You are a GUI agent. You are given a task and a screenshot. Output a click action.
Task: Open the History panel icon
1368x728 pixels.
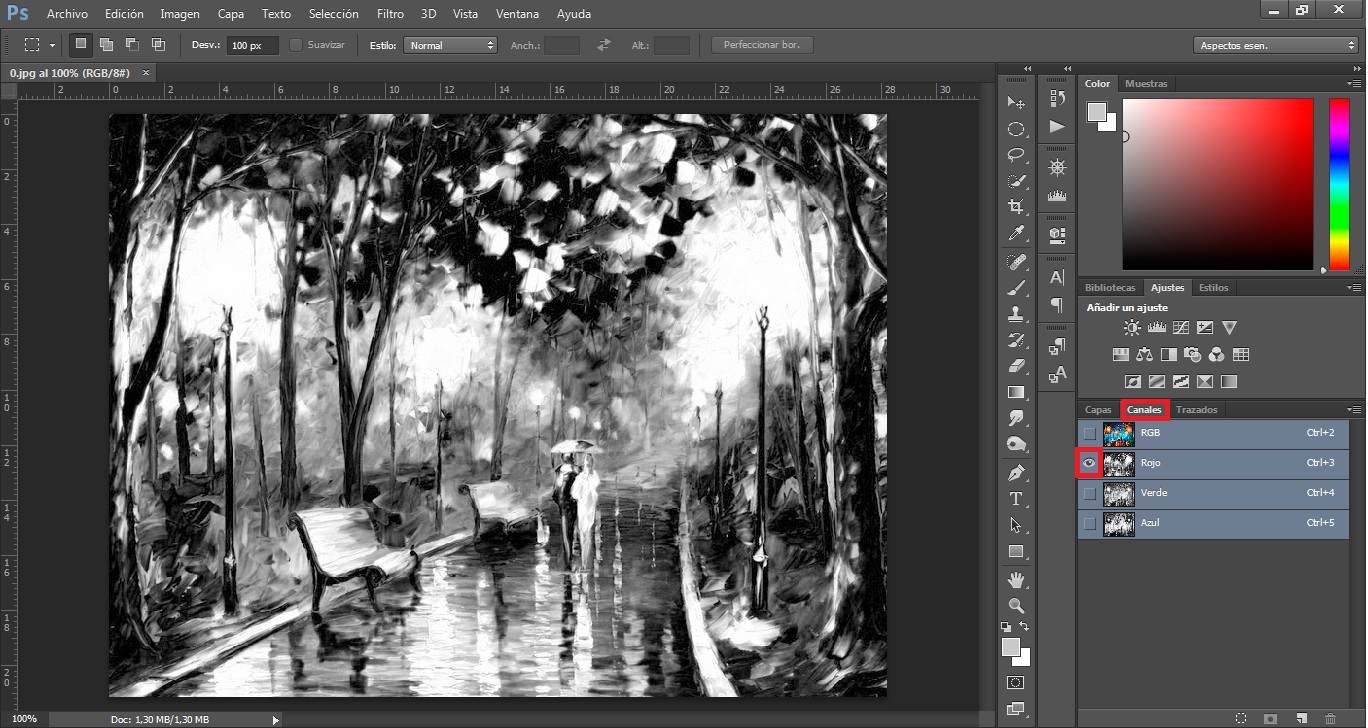[1057, 99]
